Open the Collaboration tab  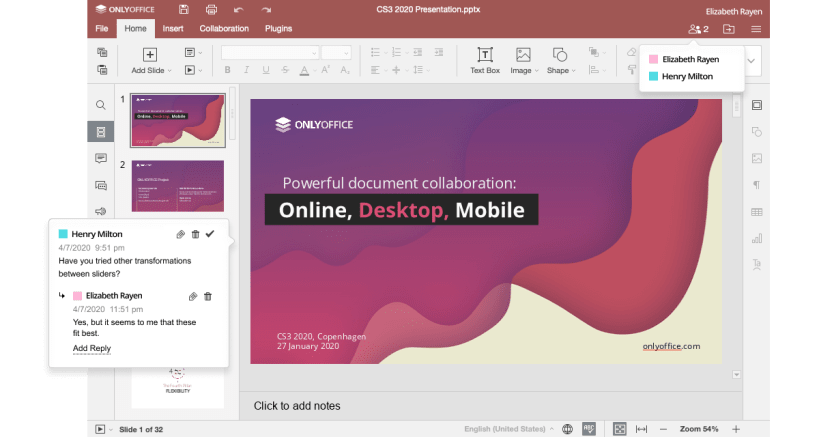(x=224, y=29)
